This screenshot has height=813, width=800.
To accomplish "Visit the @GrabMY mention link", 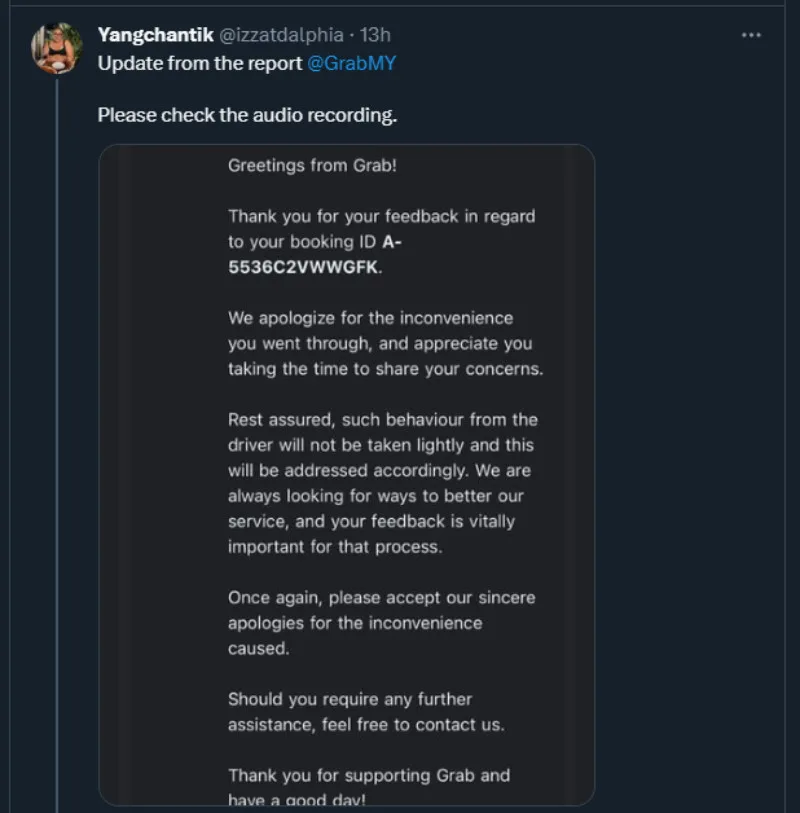I will click(350, 62).
